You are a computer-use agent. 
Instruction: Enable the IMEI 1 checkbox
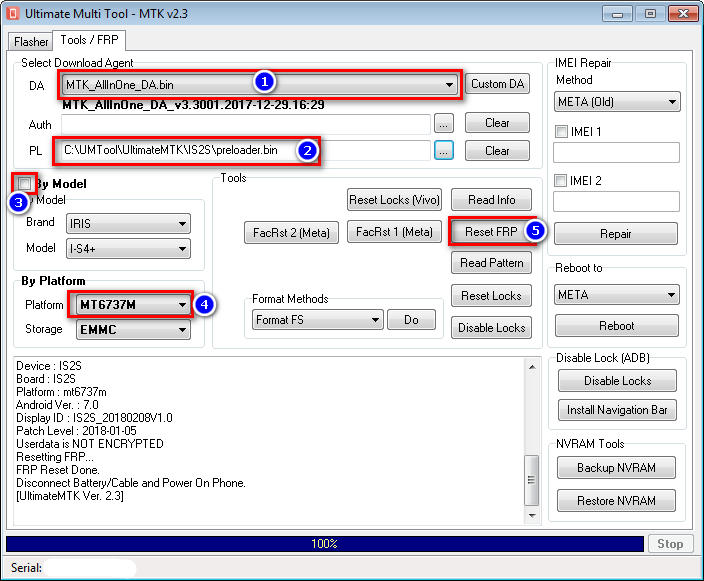tap(561, 132)
